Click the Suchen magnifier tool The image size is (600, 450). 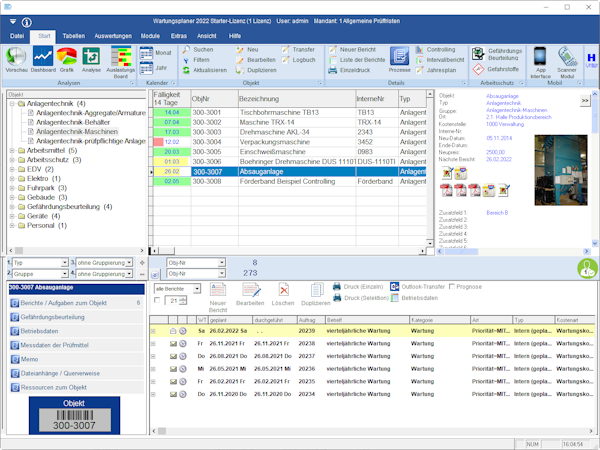pos(198,50)
